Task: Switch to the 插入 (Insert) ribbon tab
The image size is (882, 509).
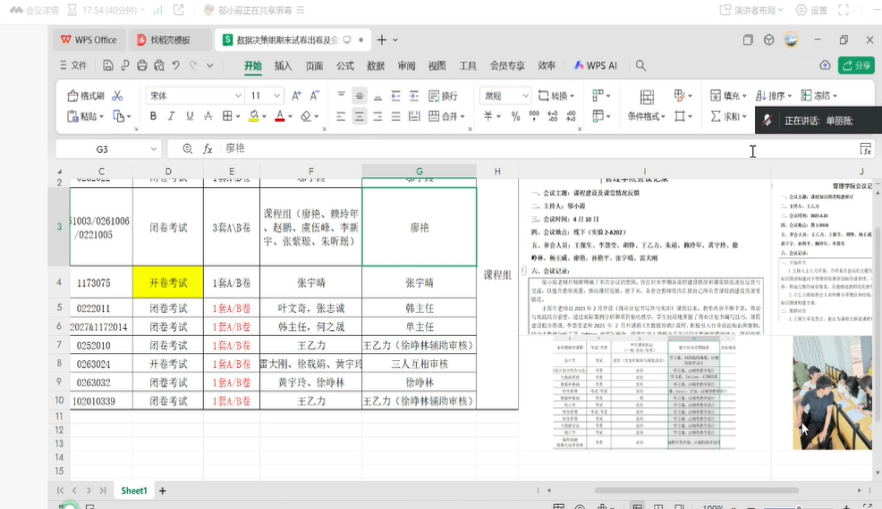Action: (283, 66)
